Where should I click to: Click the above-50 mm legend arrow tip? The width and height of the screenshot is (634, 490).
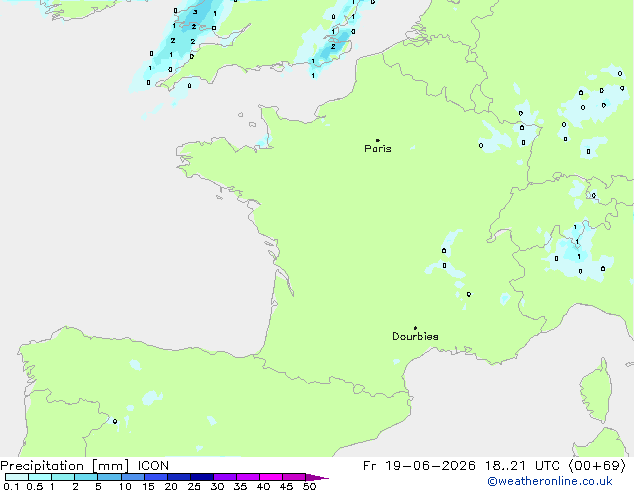317,477
